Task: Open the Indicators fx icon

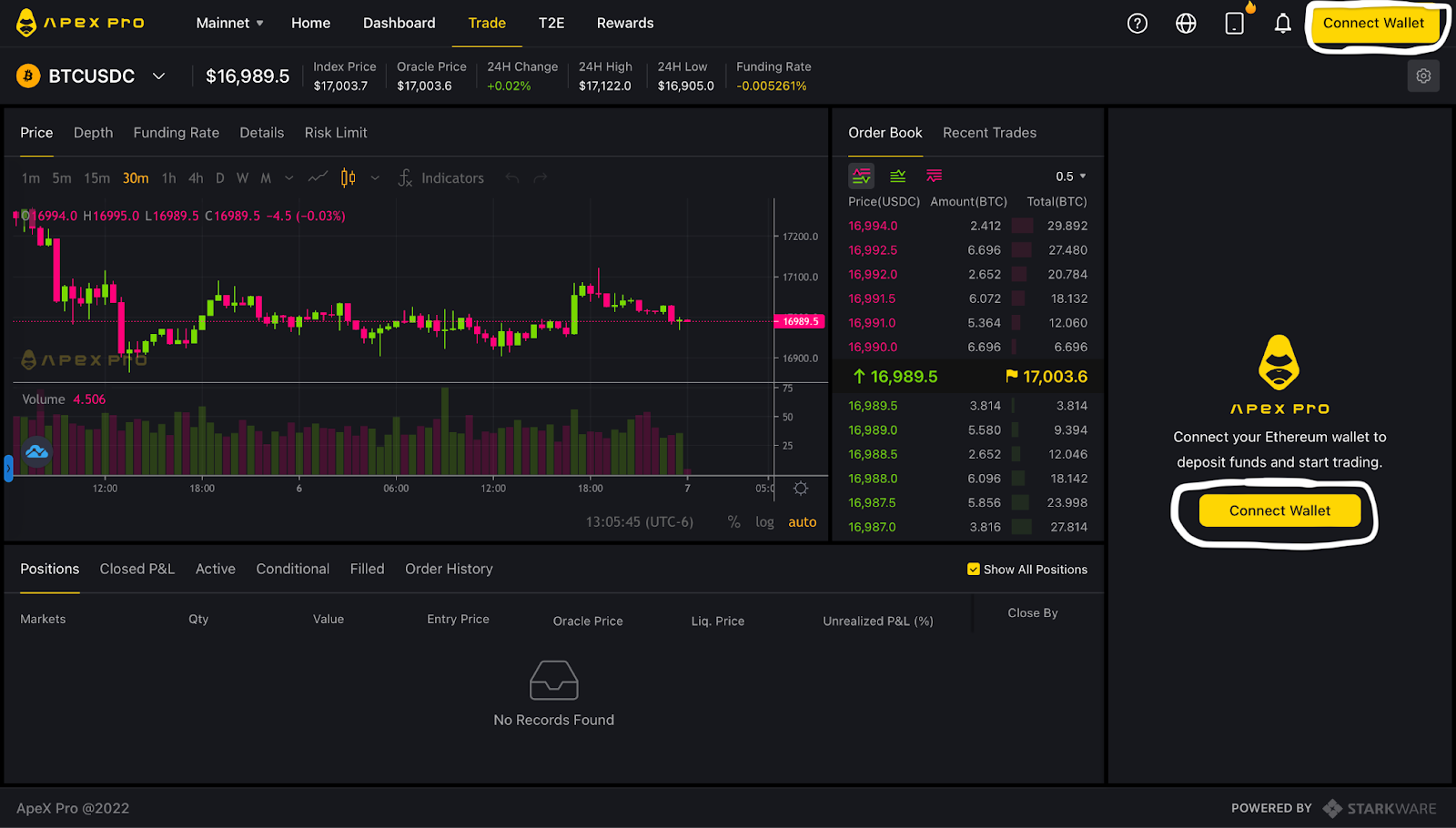Action: coord(405,178)
